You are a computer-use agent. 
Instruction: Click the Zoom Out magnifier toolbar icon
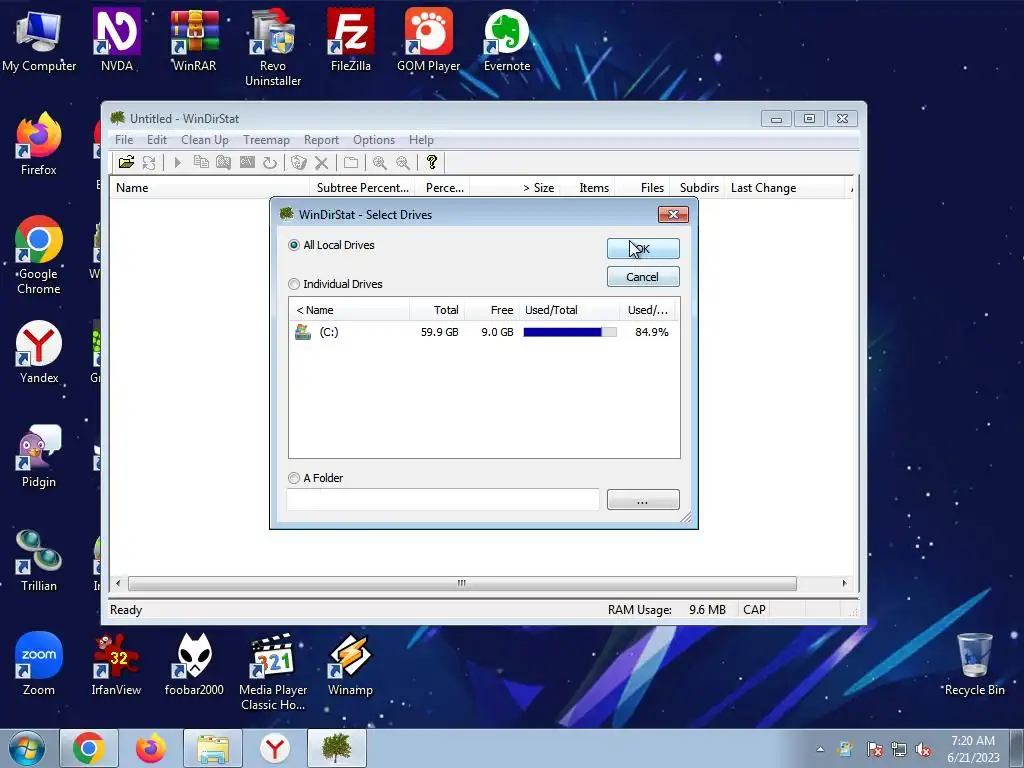pyautogui.click(x=403, y=163)
